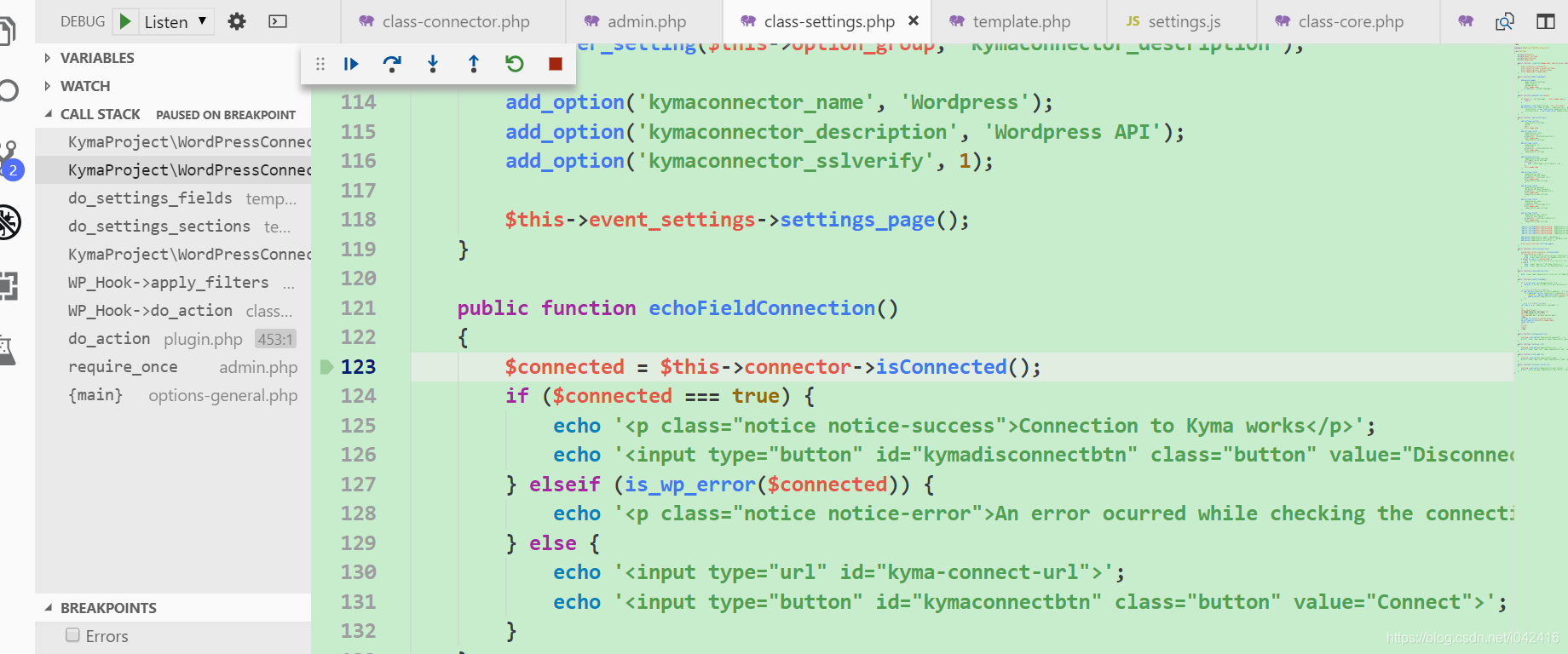Open the Explorer view in the activity bar
The image size is (1568, 654).
[x=7, y=32]
